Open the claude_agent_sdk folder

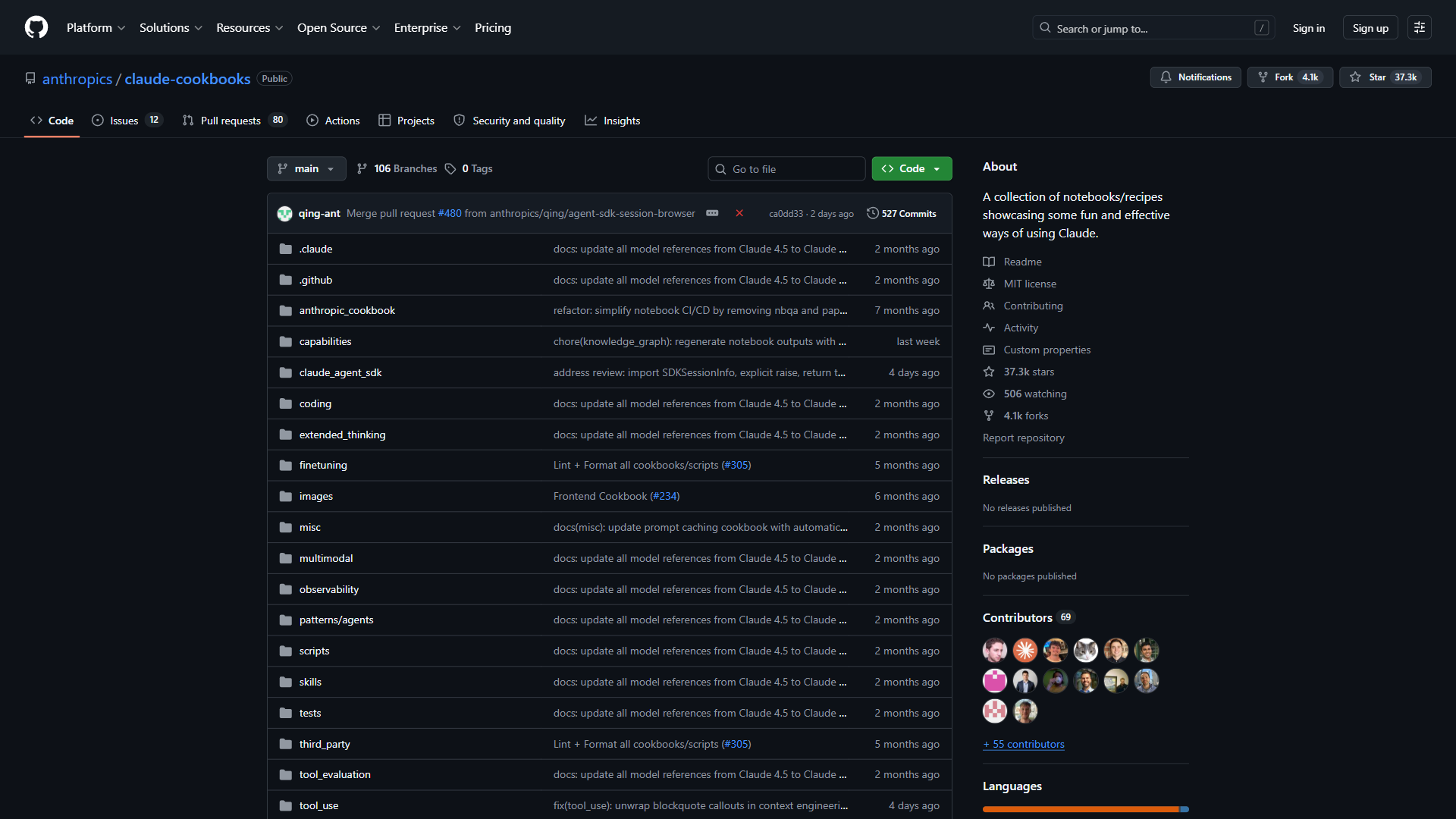point(340,372)
